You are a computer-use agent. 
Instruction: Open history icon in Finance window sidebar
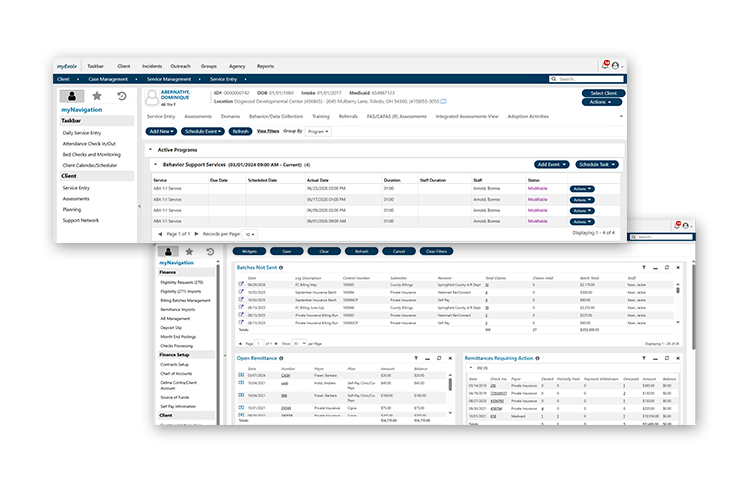[x=210, y=252]
